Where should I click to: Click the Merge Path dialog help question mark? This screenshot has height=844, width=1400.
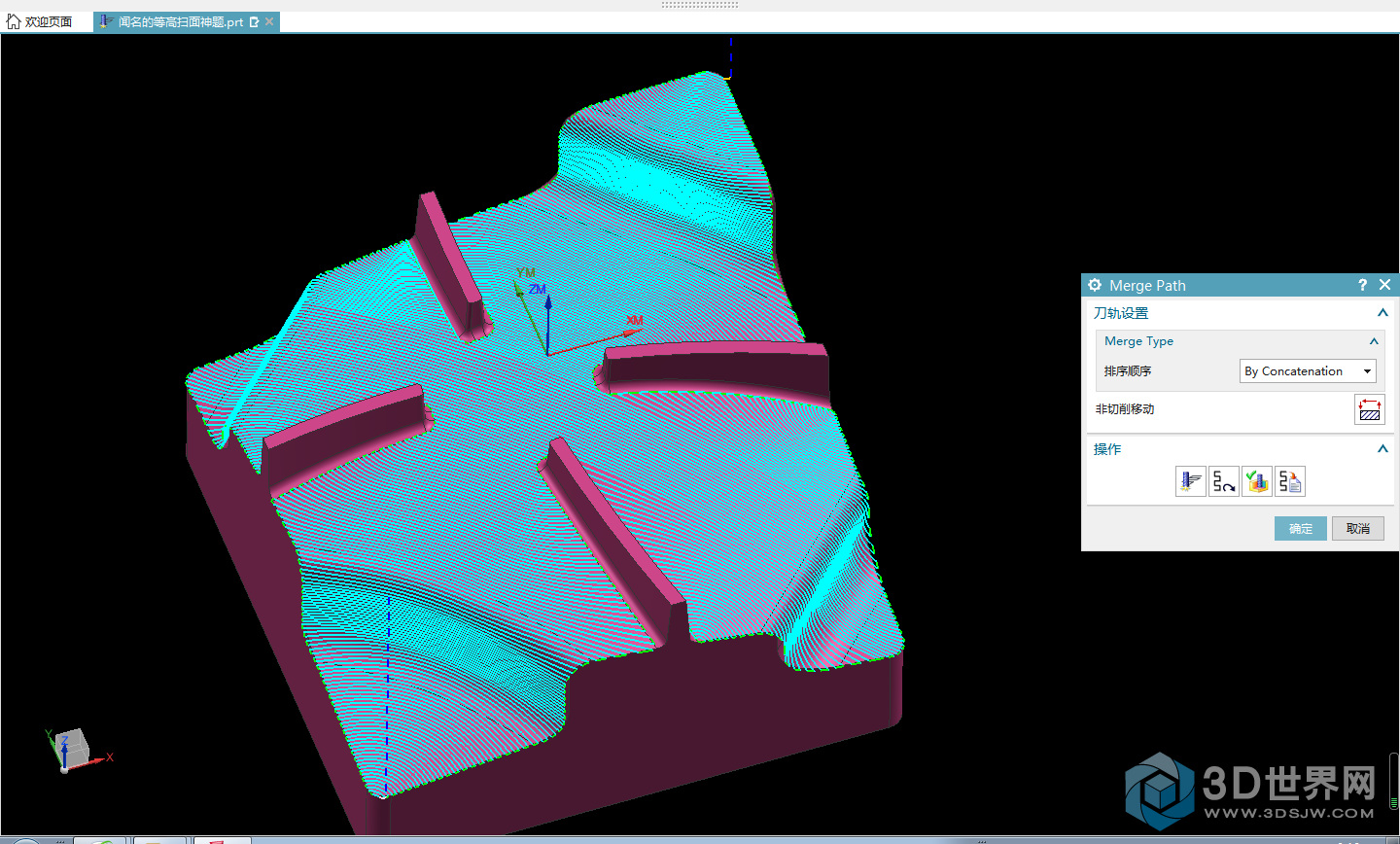tap(1362, 285)
